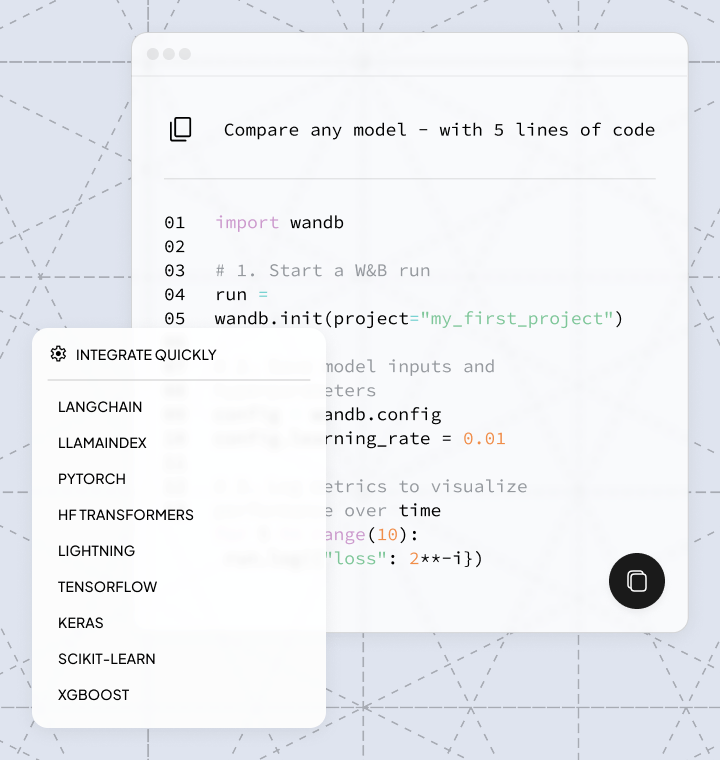This screenshot has width=720, height=760.
Task: Open the TENSORFLOW integration
Action: pyautogui.click(x=107, y=587)
